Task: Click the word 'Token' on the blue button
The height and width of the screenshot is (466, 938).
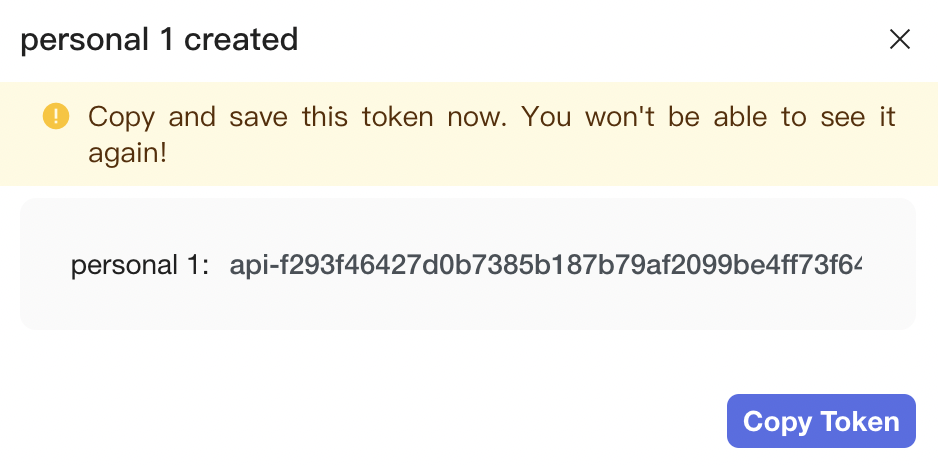Action: pyautogui.click(x=859, y=421)
